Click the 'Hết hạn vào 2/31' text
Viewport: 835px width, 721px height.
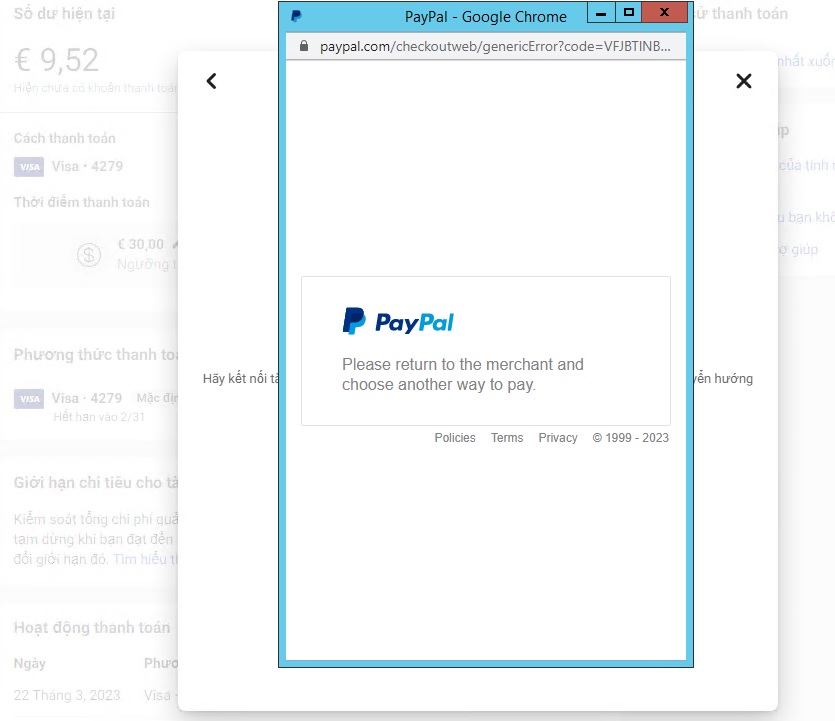tap(99, 417)
